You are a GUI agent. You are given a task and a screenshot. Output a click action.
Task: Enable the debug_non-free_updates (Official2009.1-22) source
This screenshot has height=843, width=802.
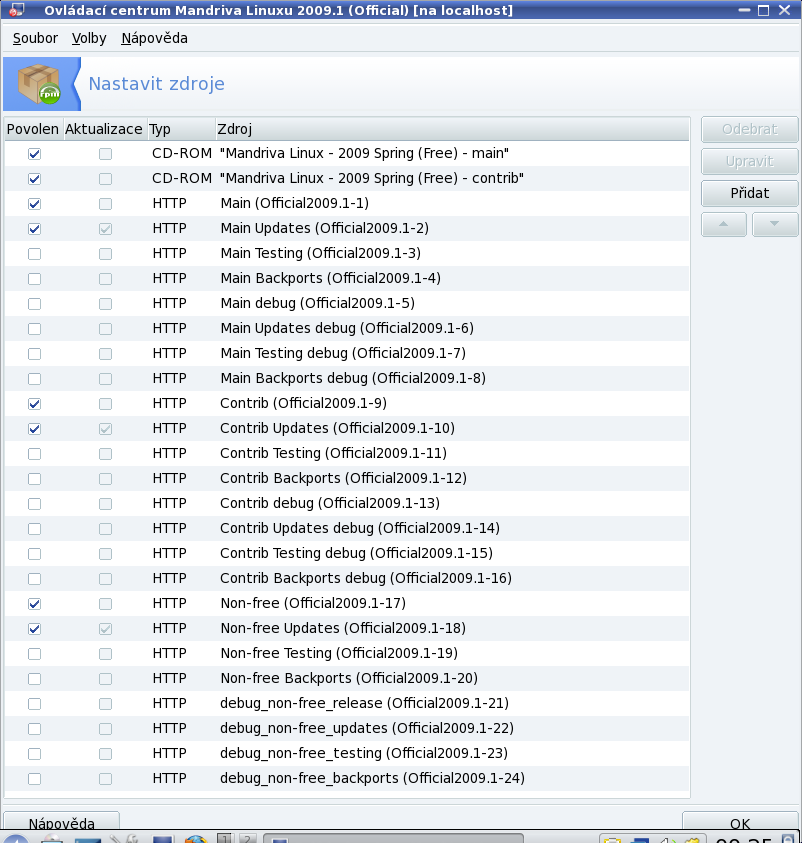click(34, 728)
